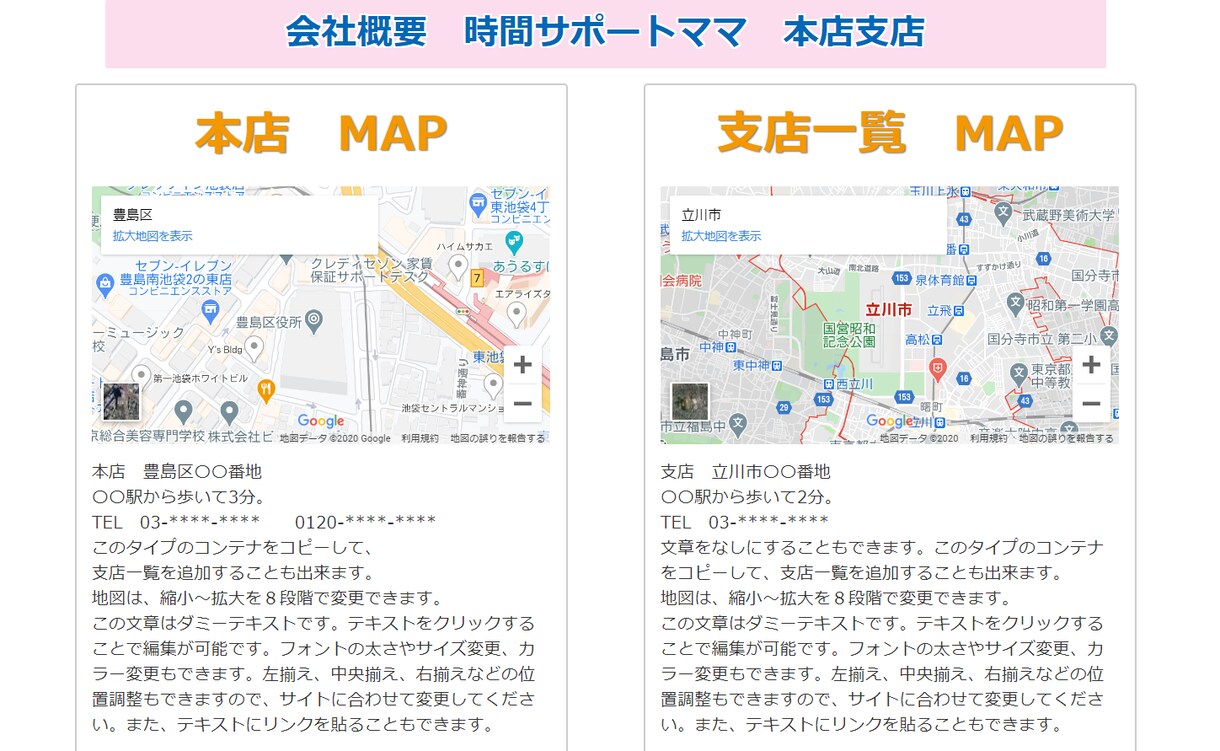Viewport: 1220px width, 751px height.
Task: Zoom in on the 立川市 map
Action: 1091,365
